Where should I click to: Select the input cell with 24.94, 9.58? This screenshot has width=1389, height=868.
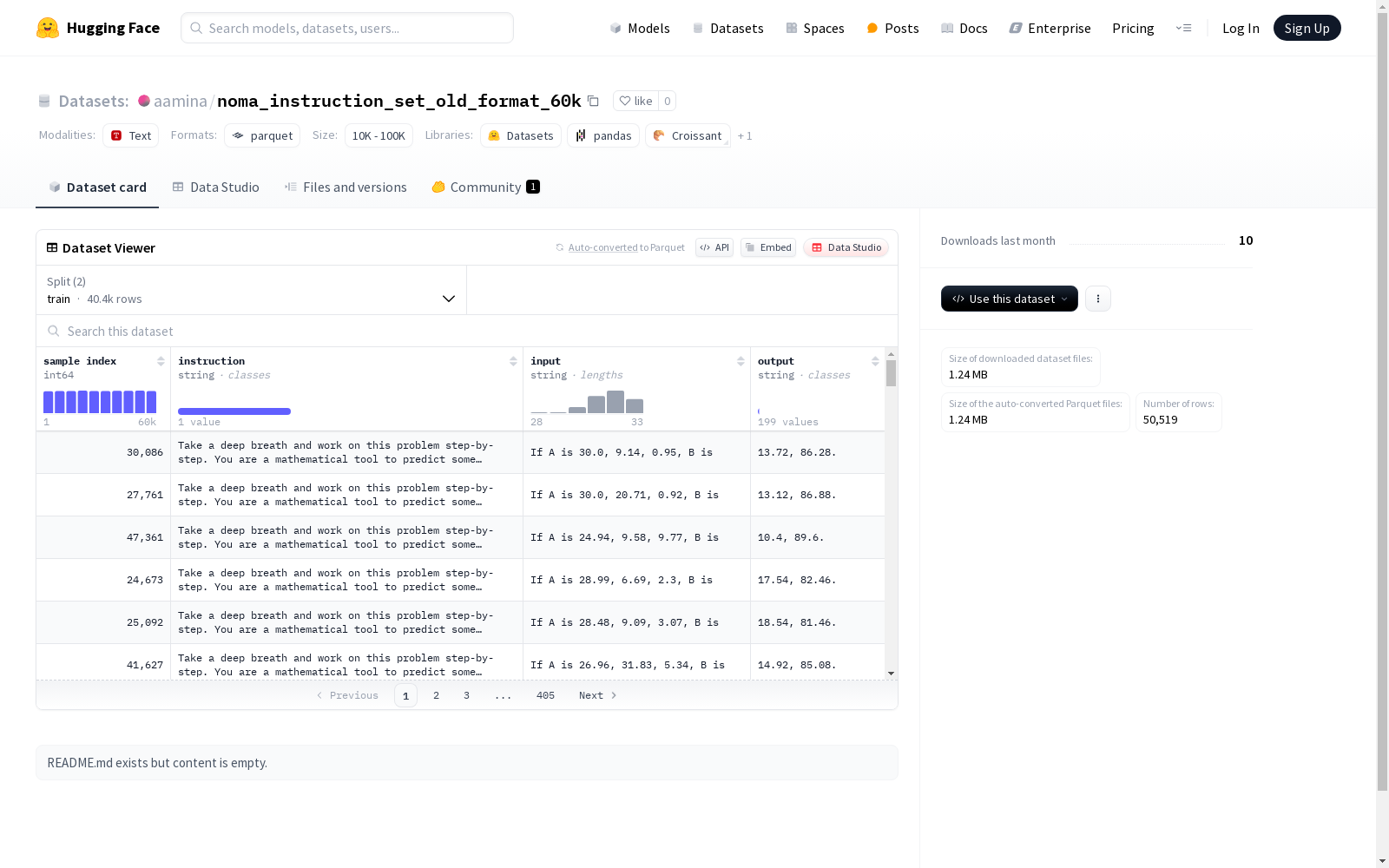(636, 537)
